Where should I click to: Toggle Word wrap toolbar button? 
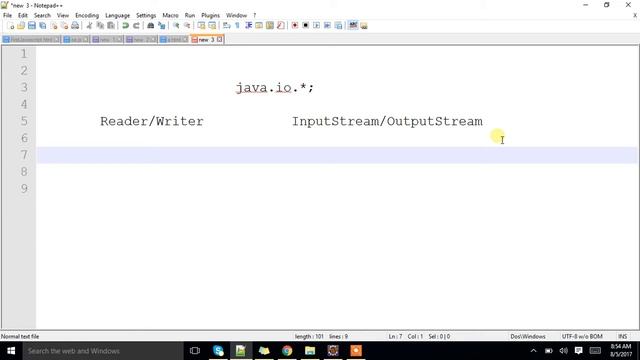pos(227,26)
